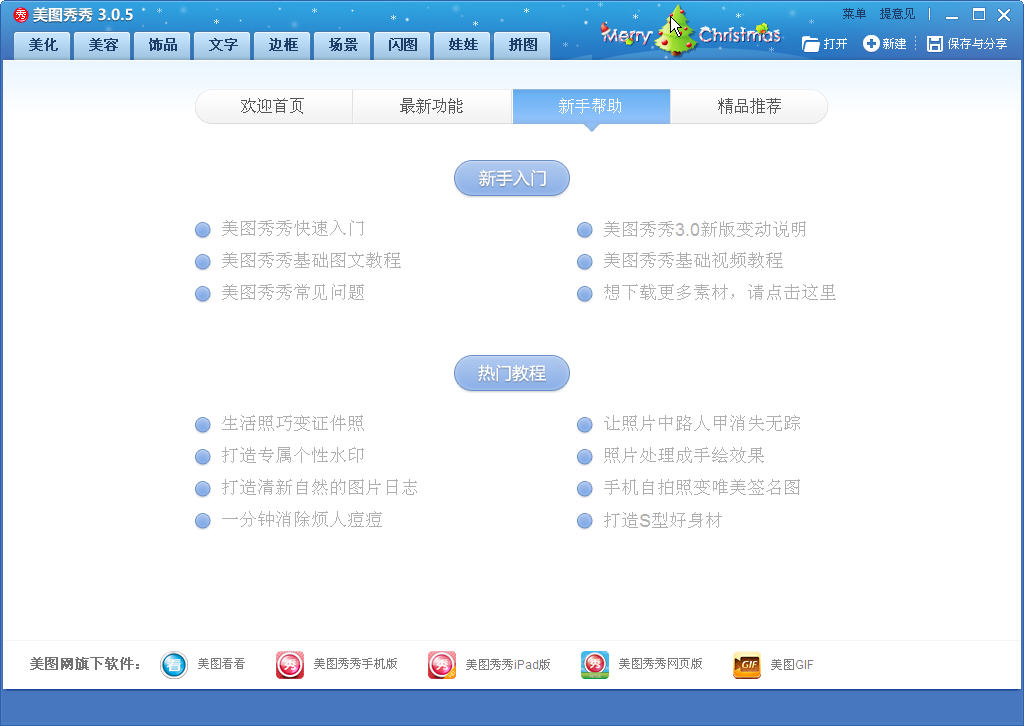Image resolution: width=1024 pixels, height=726 pixels.
Task: Switch to 欢迎首页 section
Action: pyautogui.click(x=273, y=106)
